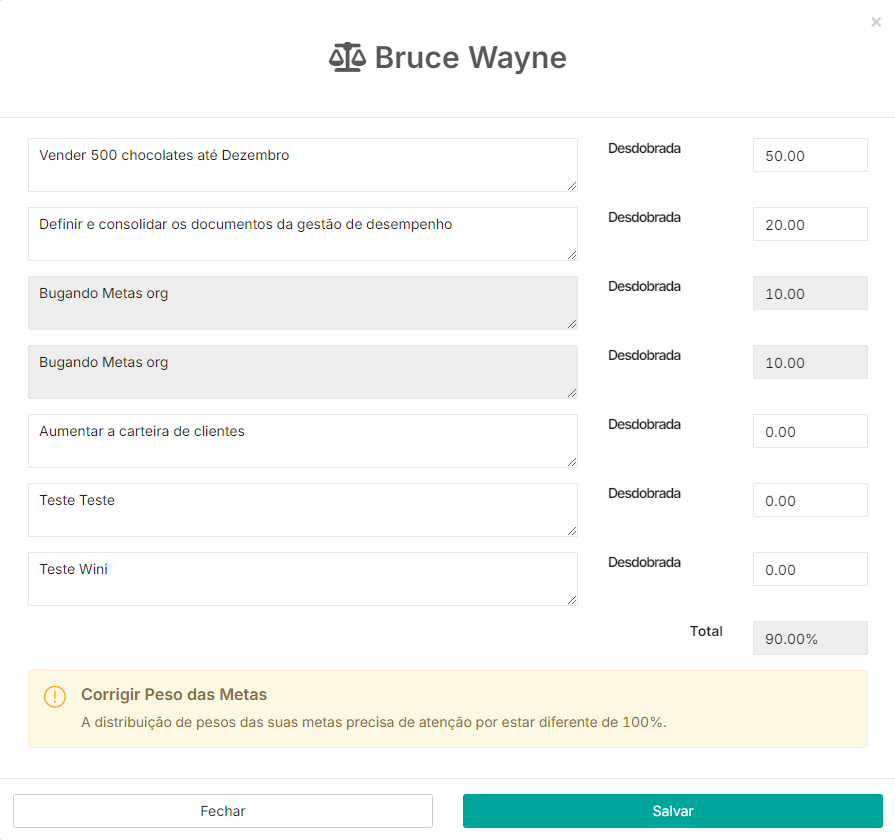Image resolution: width=895 pixels, height=840 pixels.
Task: Click the balance scale icon beside Bruce Wayne
Action: [347, 58]
